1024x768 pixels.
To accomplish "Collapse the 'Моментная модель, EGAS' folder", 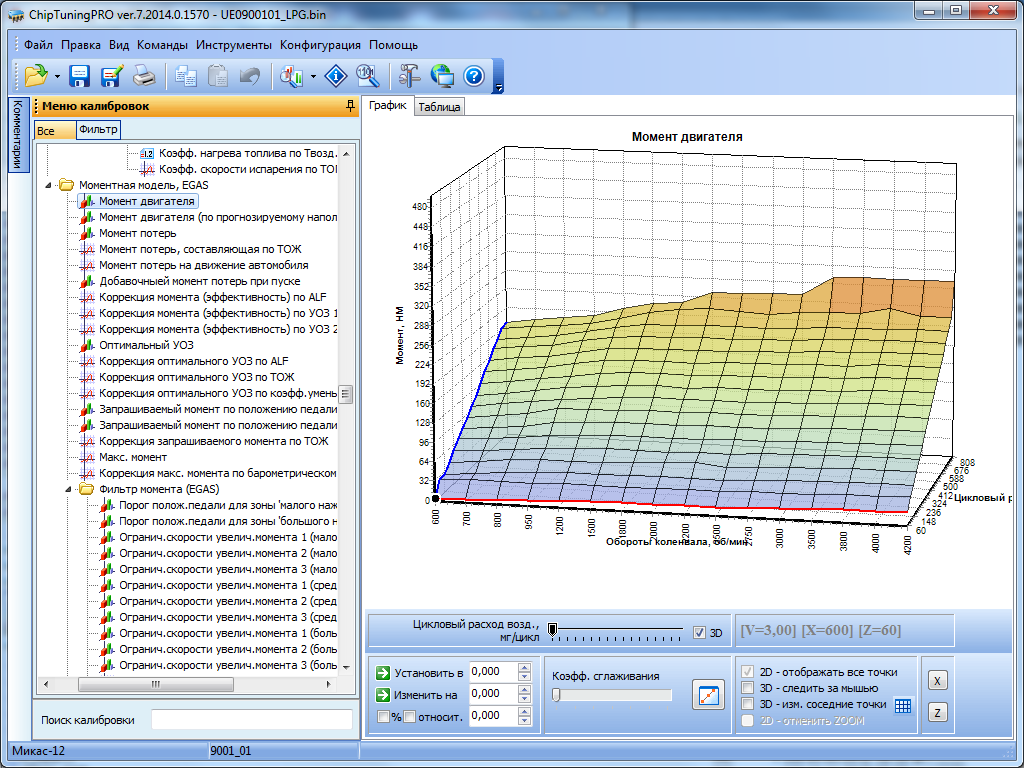I will coord(50,185).
